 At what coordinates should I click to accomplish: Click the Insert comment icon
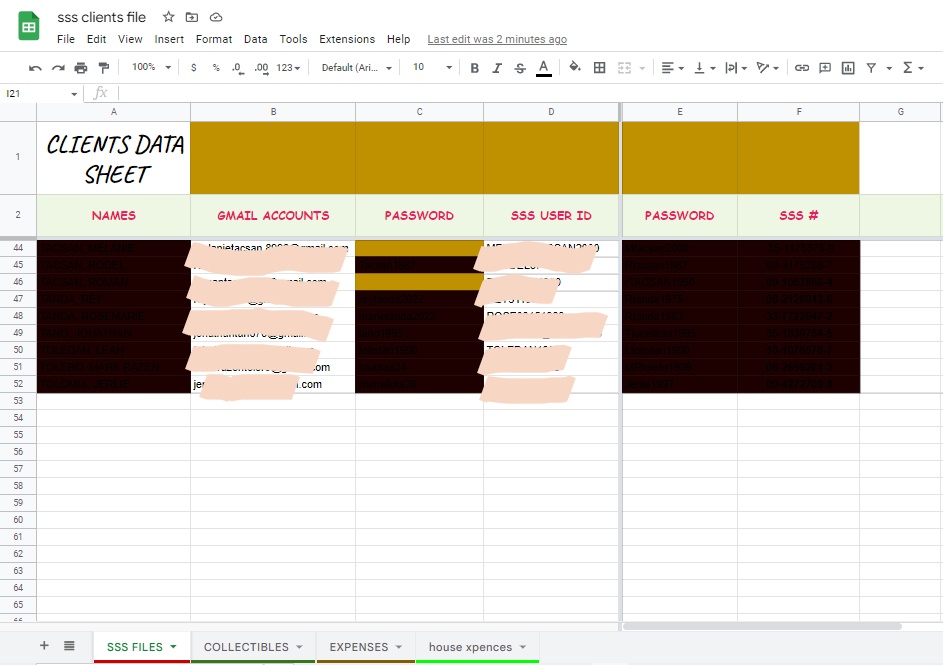825,68
